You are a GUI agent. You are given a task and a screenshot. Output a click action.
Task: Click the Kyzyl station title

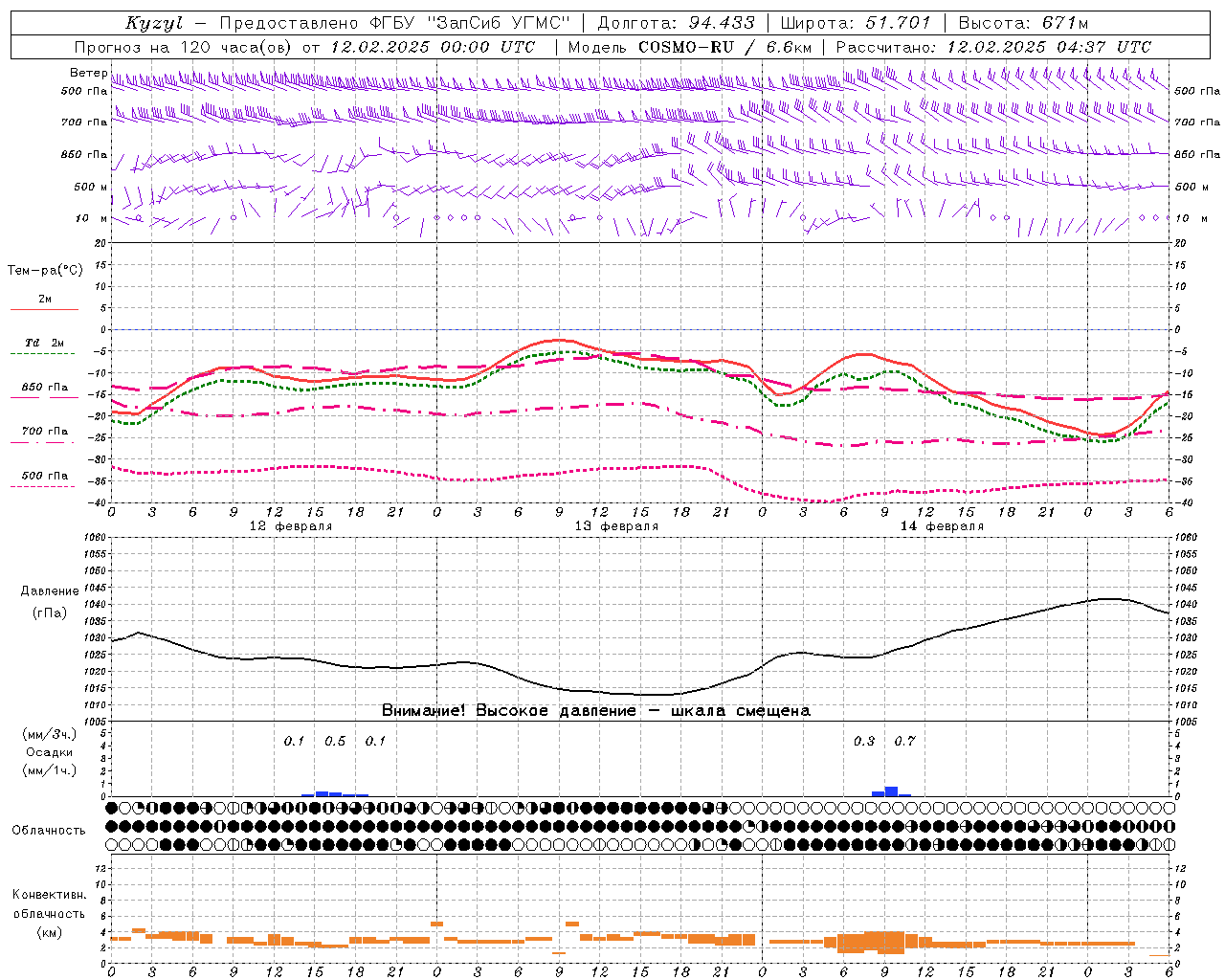pyautogui.click(x=154, y=23)
